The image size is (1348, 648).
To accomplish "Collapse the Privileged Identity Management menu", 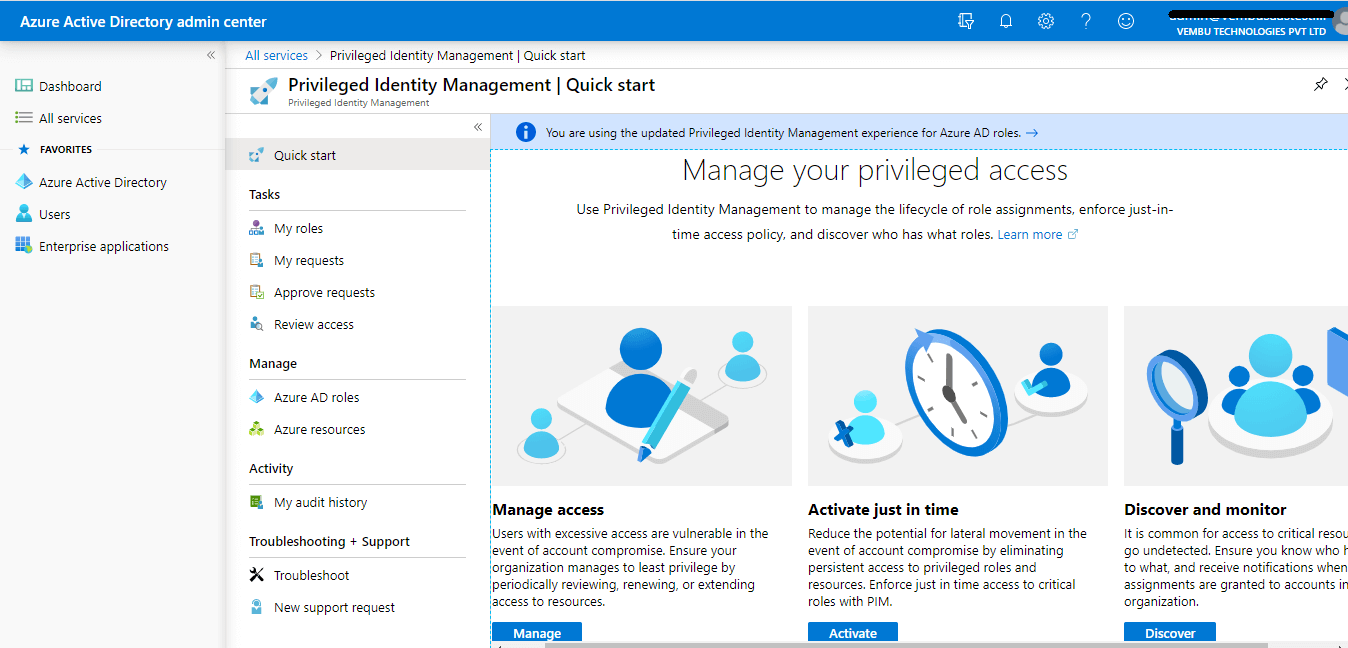I will [478, 127].
